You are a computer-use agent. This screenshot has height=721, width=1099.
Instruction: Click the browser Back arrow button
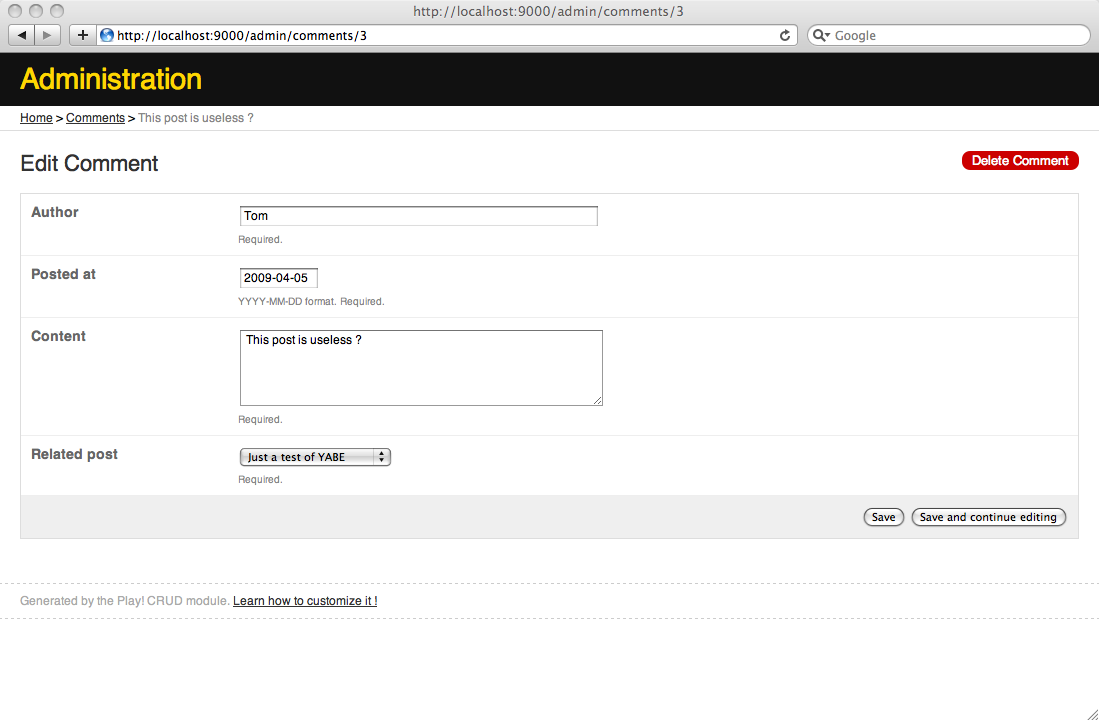22,35
